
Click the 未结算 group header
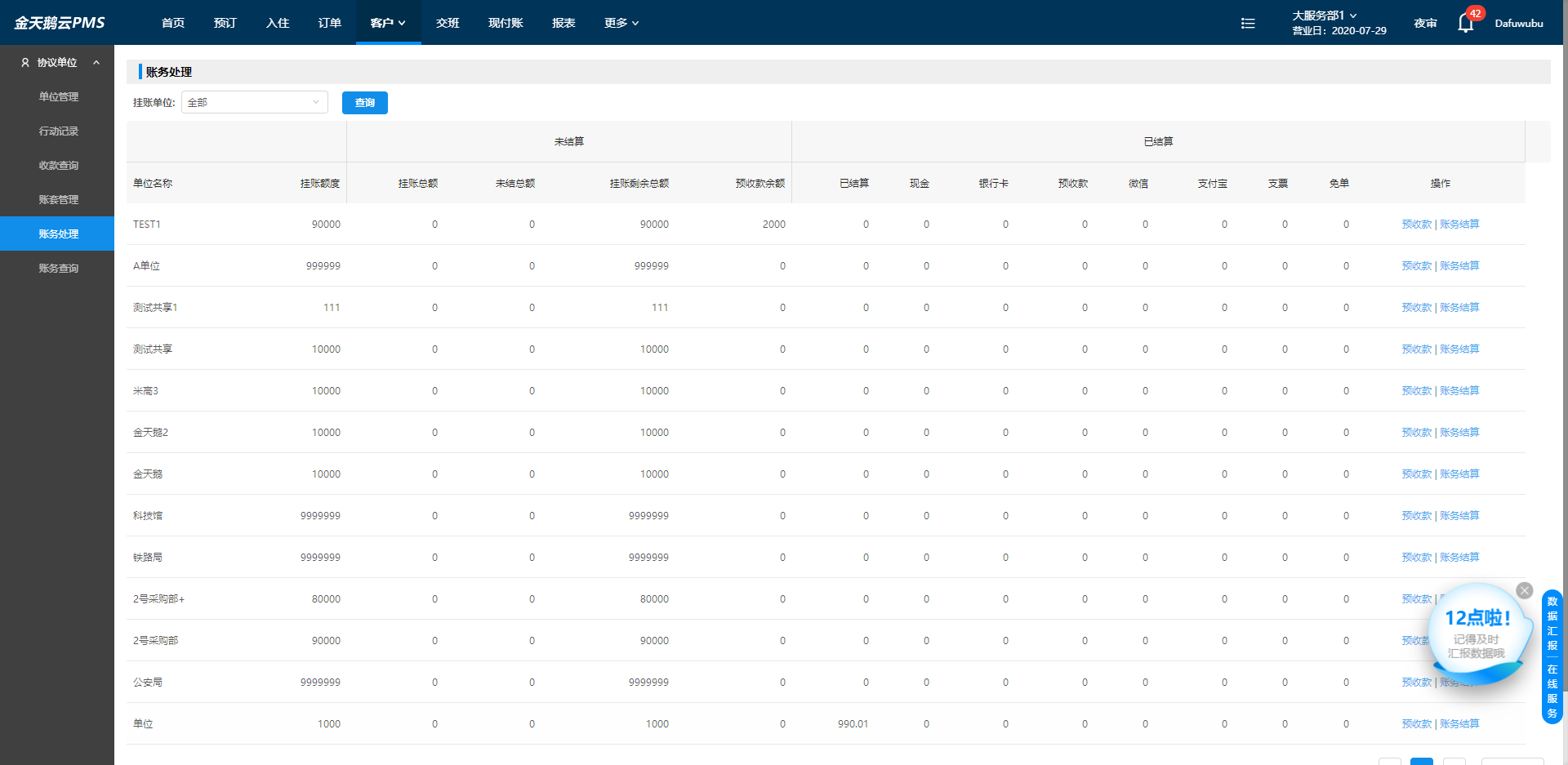click(569, 141)
